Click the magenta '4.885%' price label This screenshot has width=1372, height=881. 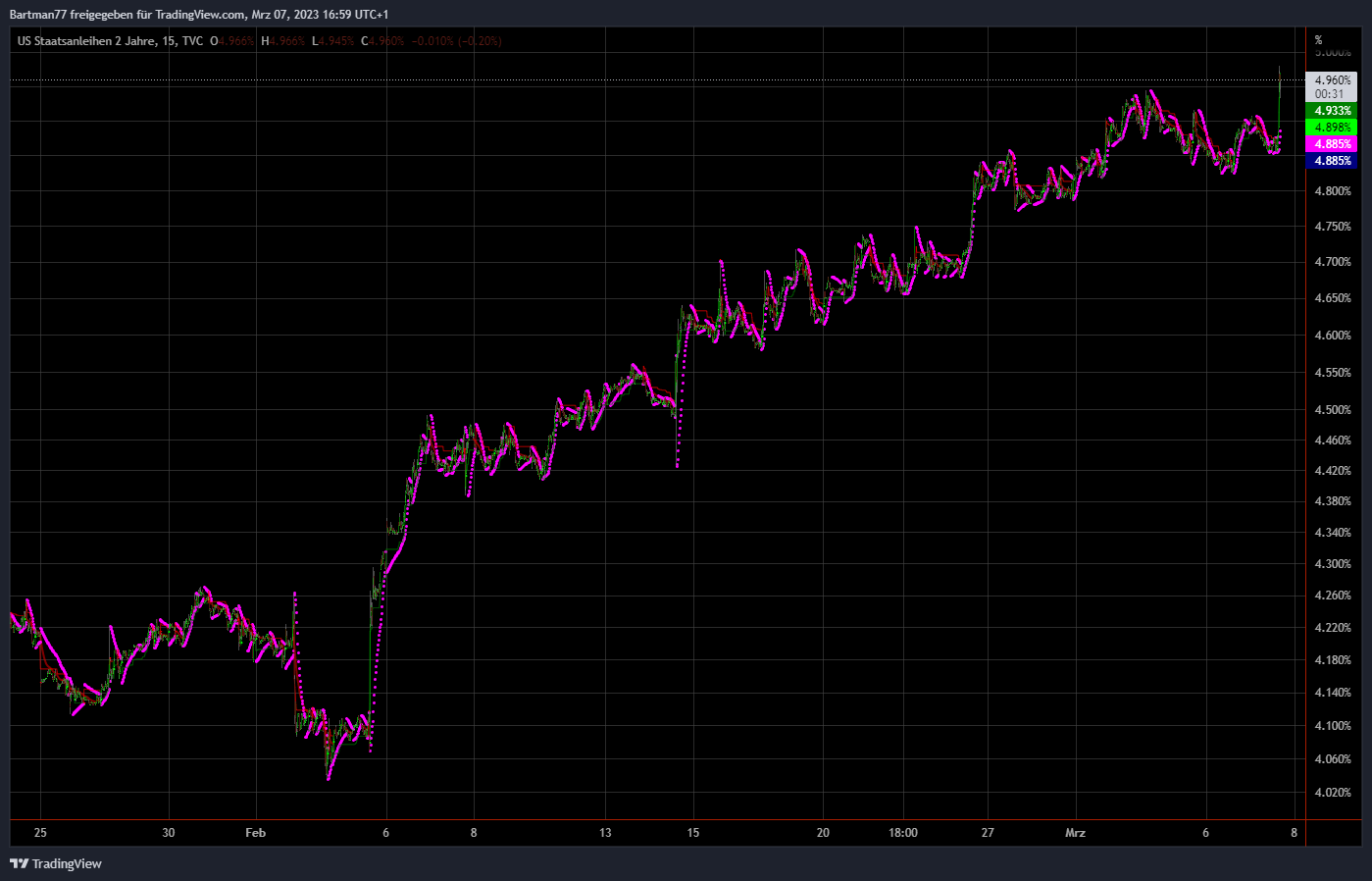click(x=1332, y=144)
